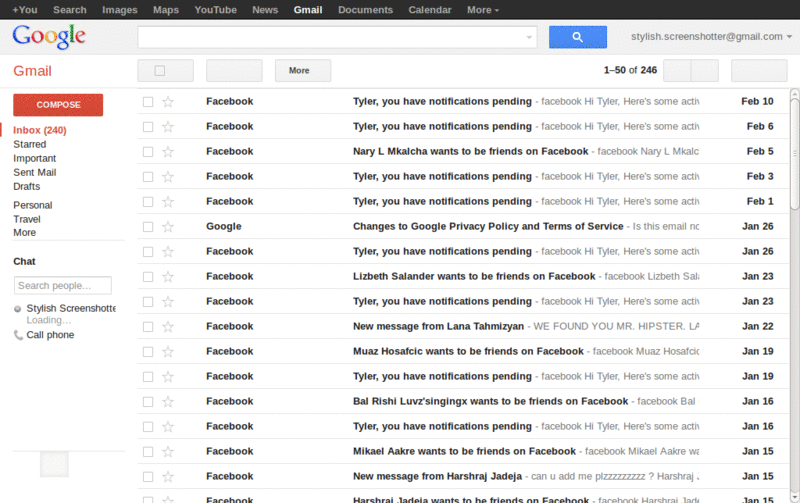Check the Feb 10 Facebook email checkbox
The image size is (800, 503).
tap(148, 102)
